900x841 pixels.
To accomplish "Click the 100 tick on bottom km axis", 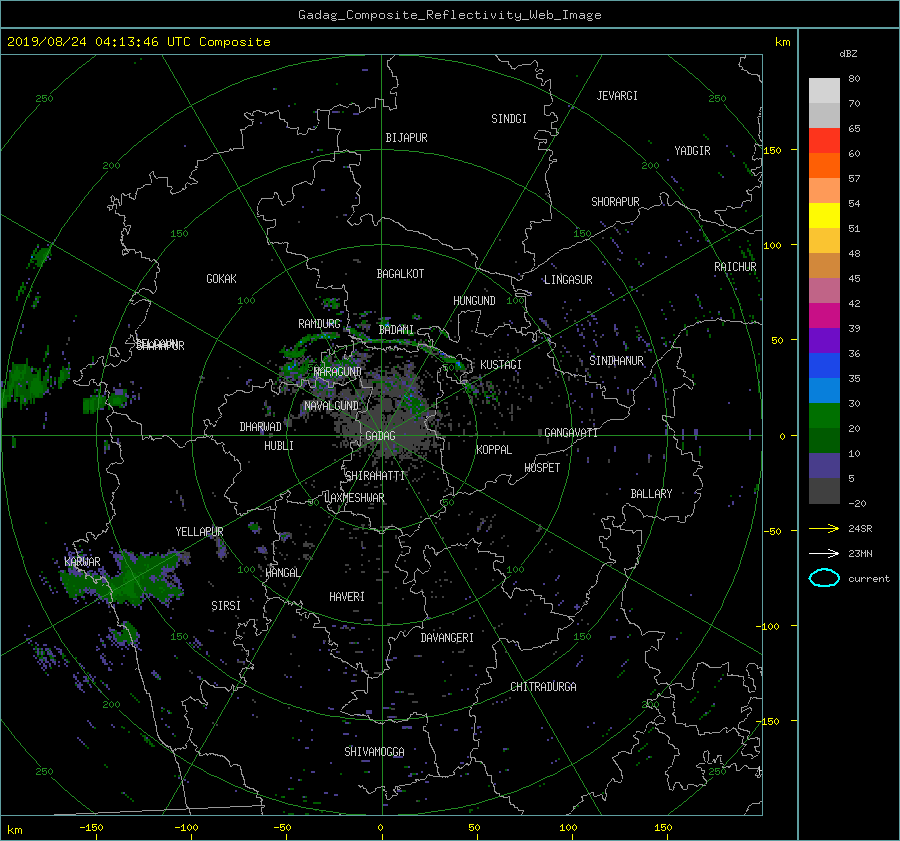I will coord(568,828).
